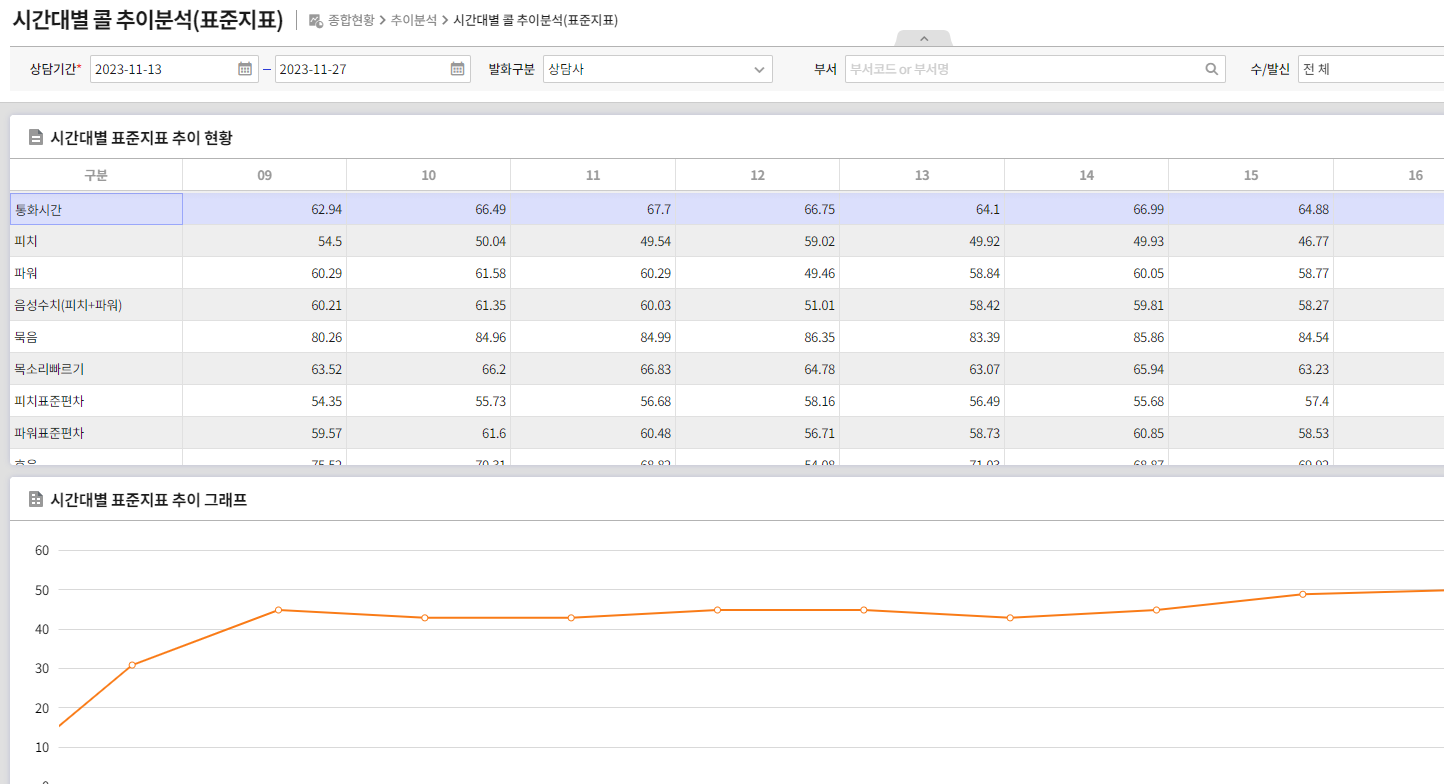Screen dimensions: 1444x784
Task: Click the 13 hour column header
Action: click(922, 175)
